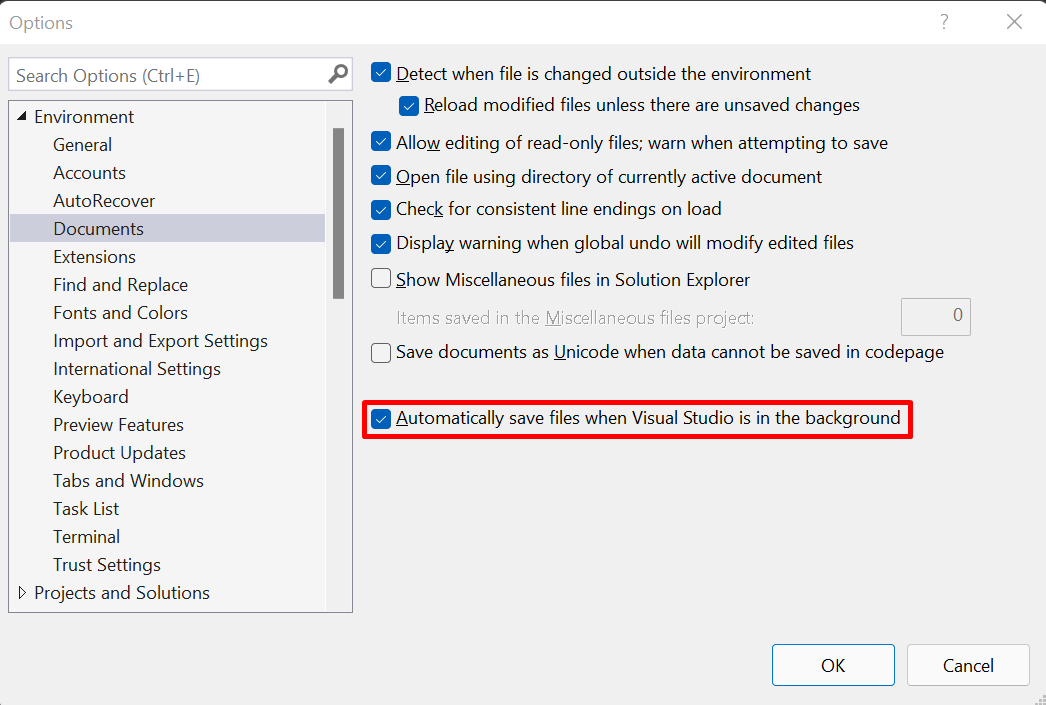
Task: Click the Help question mark icon
Action: point(944,21)
